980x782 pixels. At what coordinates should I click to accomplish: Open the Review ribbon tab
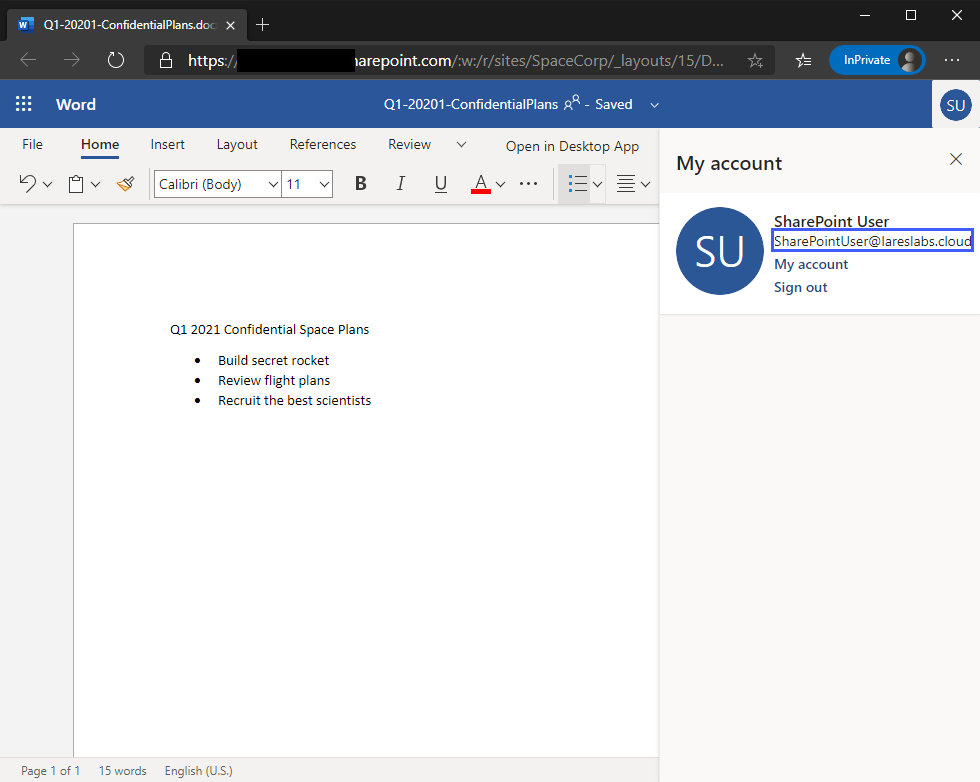(x=409, y=144)
